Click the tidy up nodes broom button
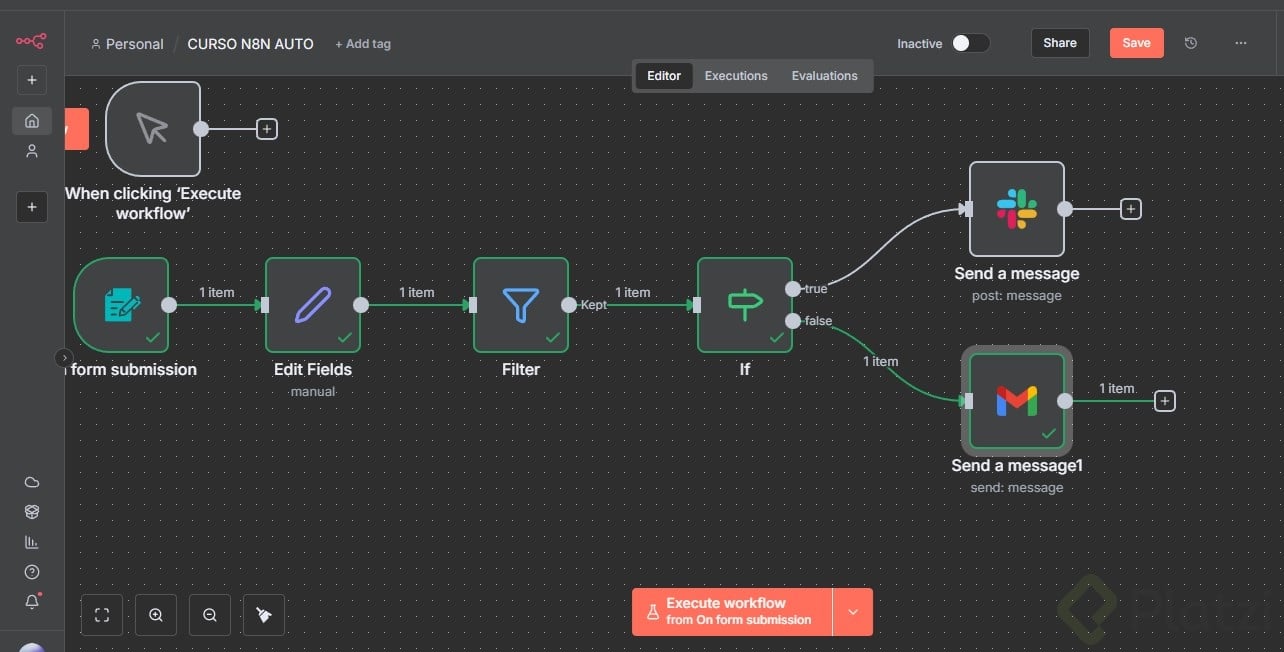Image resolution: width=1284 pixels, height=652 pixels. click(264, 615)
